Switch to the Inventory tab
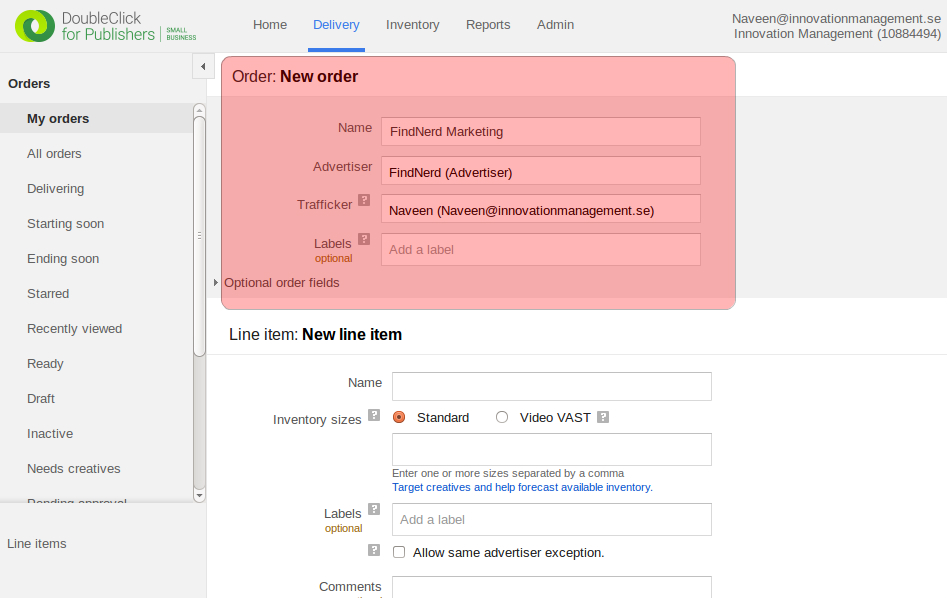This screenshot has width=947, height=598. pyautogui.click(x=413, y=25)
